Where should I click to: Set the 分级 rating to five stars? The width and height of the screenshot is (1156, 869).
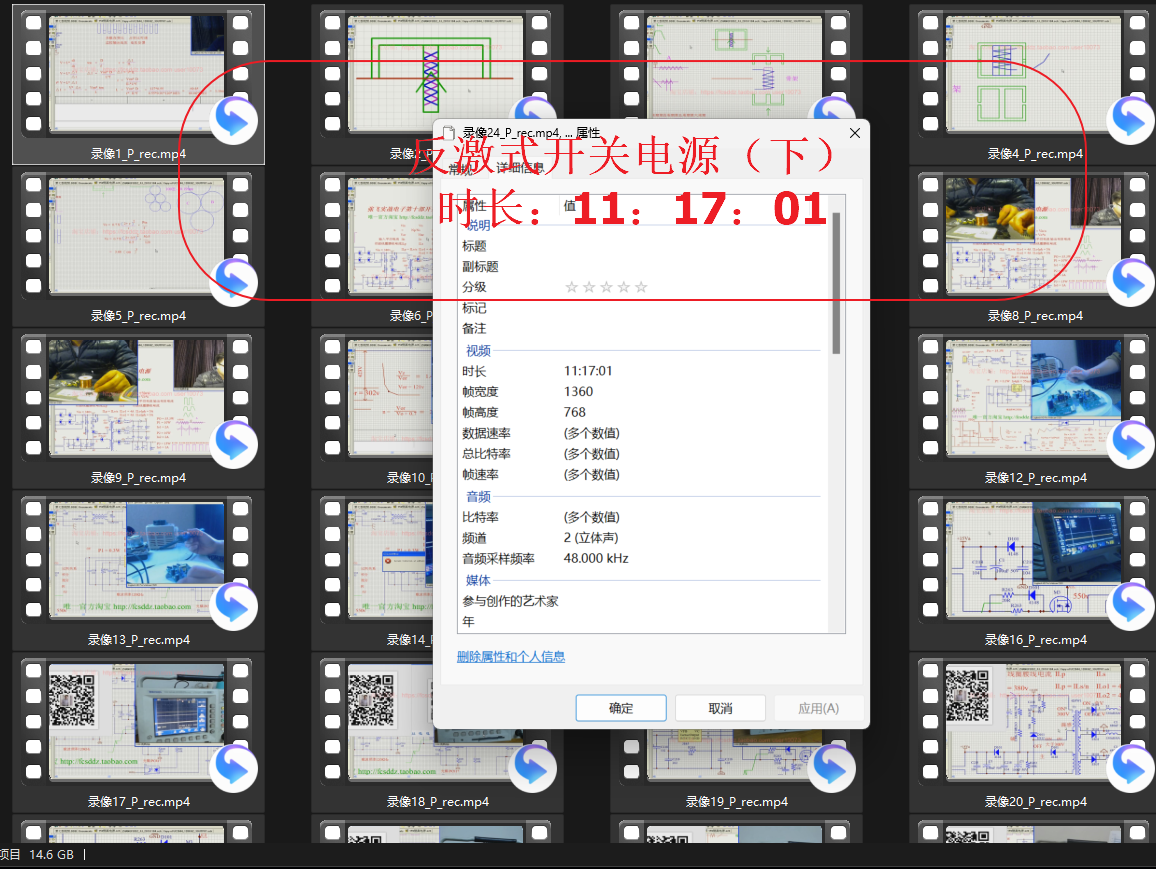(x=641, y=287)
